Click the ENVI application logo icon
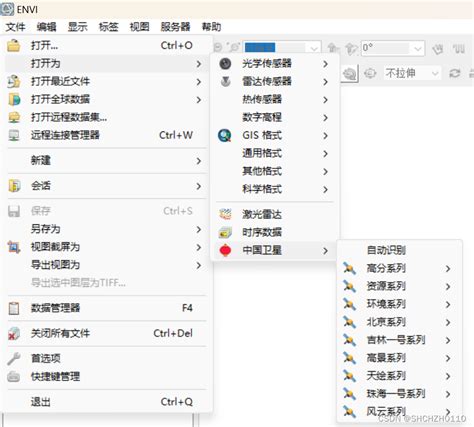The height and width of the screenshot is (427, 474). pyautogui.click(x=7, y=9)
